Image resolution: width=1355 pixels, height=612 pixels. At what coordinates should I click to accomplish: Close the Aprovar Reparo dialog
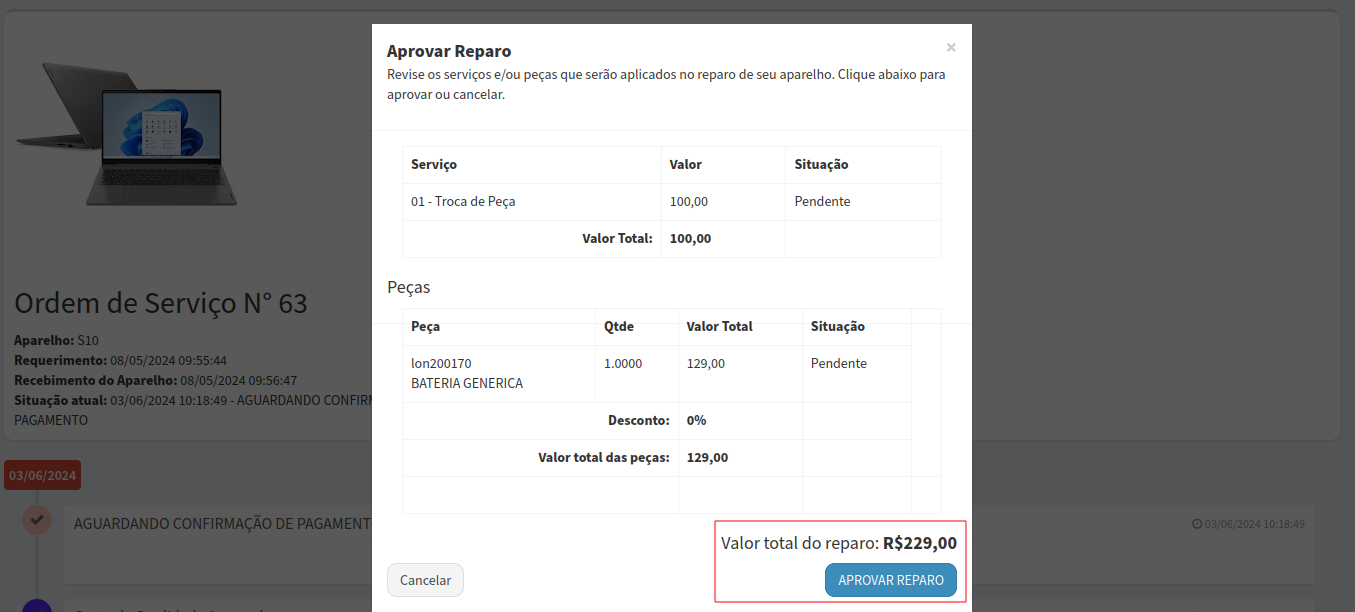[x=950, y=47]
